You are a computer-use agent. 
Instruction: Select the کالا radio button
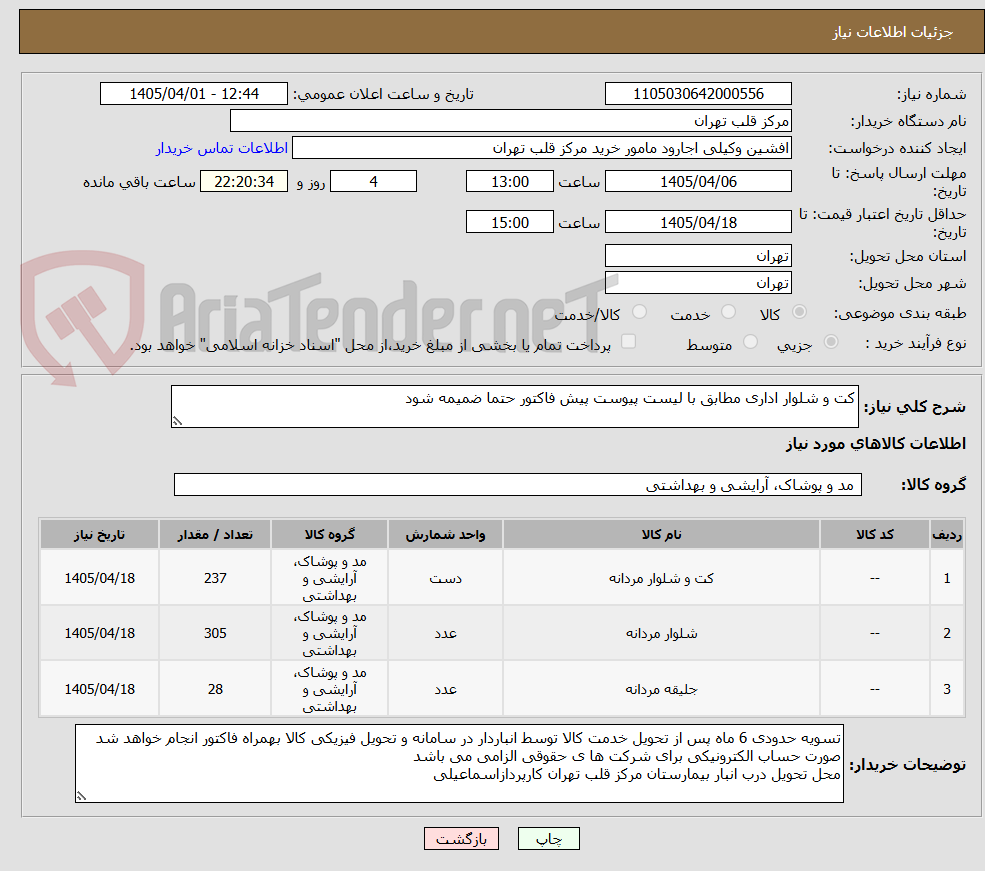click(x=800, y=312)
